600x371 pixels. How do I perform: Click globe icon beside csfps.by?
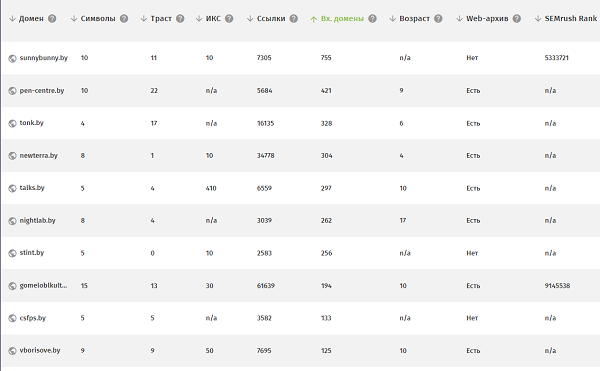pyautogui.click(x=12, y=318)
